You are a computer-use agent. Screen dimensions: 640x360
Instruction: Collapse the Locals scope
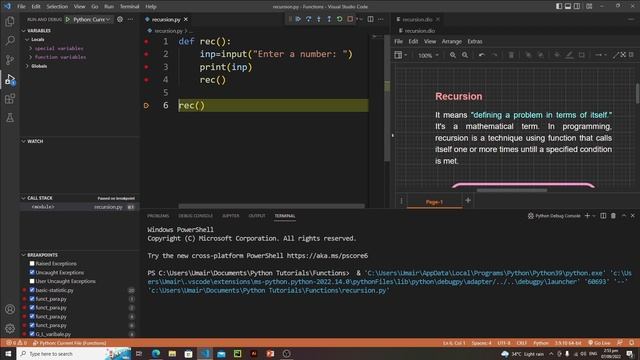27,40
